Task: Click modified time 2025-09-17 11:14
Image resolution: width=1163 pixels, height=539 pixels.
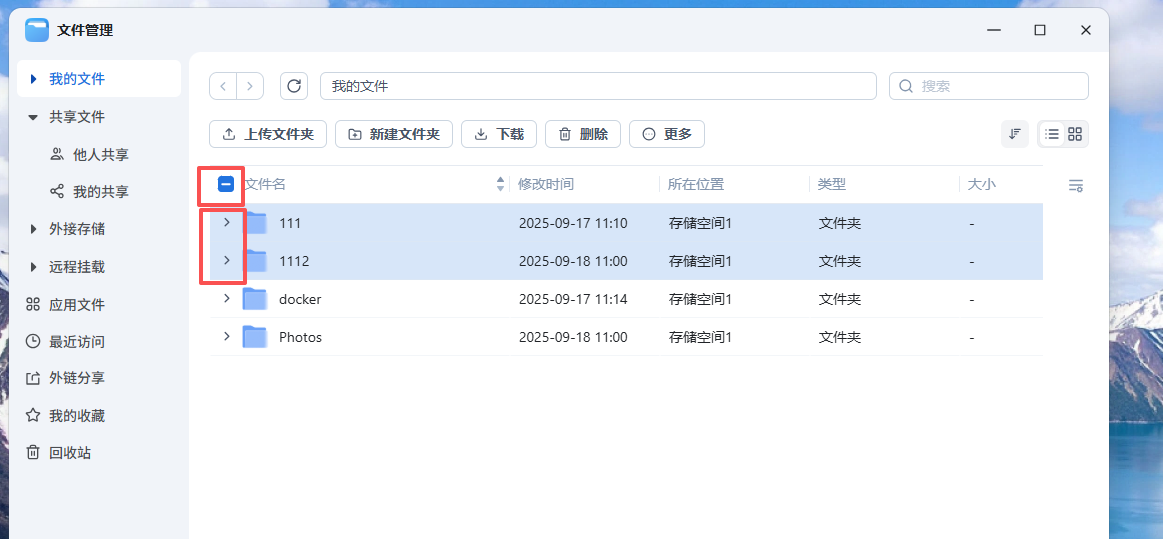Action: 573,300
